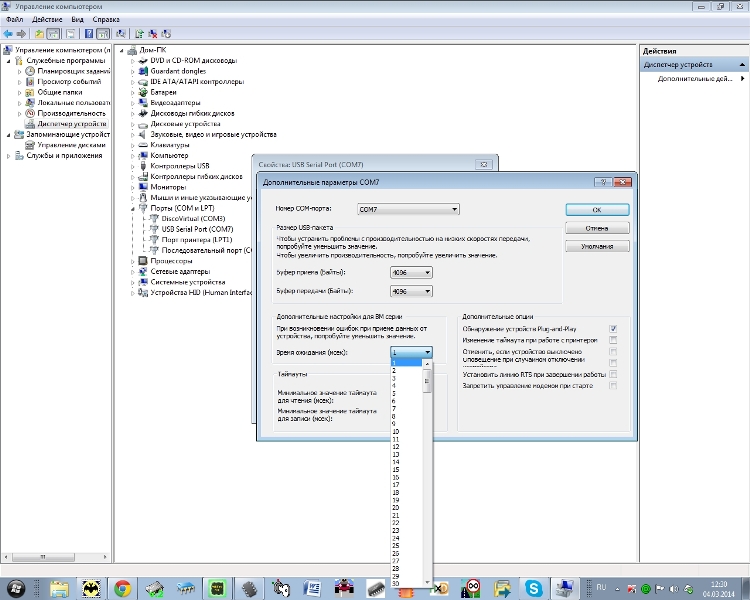Enable RTS line on close checkbox

coord(613,374)
